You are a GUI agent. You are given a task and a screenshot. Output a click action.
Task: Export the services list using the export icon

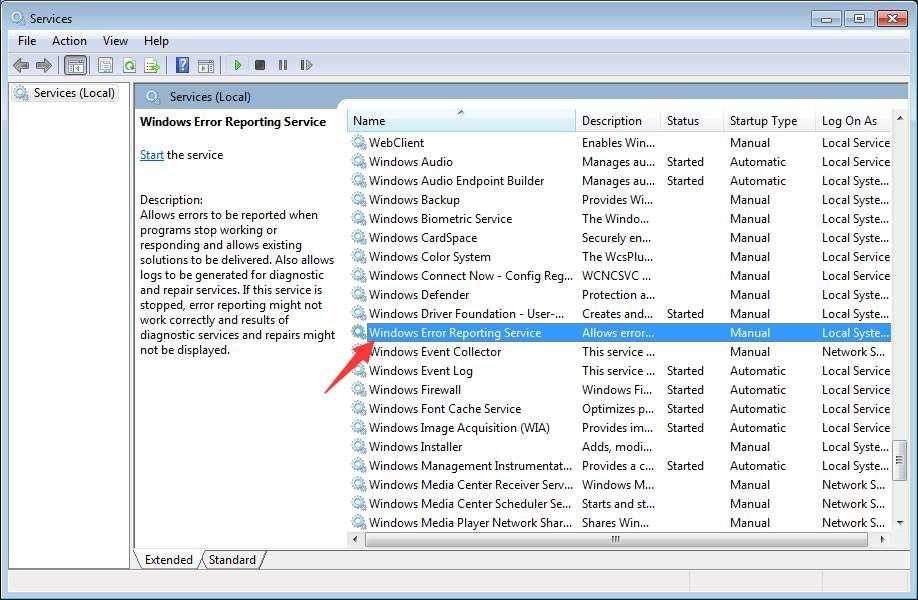click(152, 65)
